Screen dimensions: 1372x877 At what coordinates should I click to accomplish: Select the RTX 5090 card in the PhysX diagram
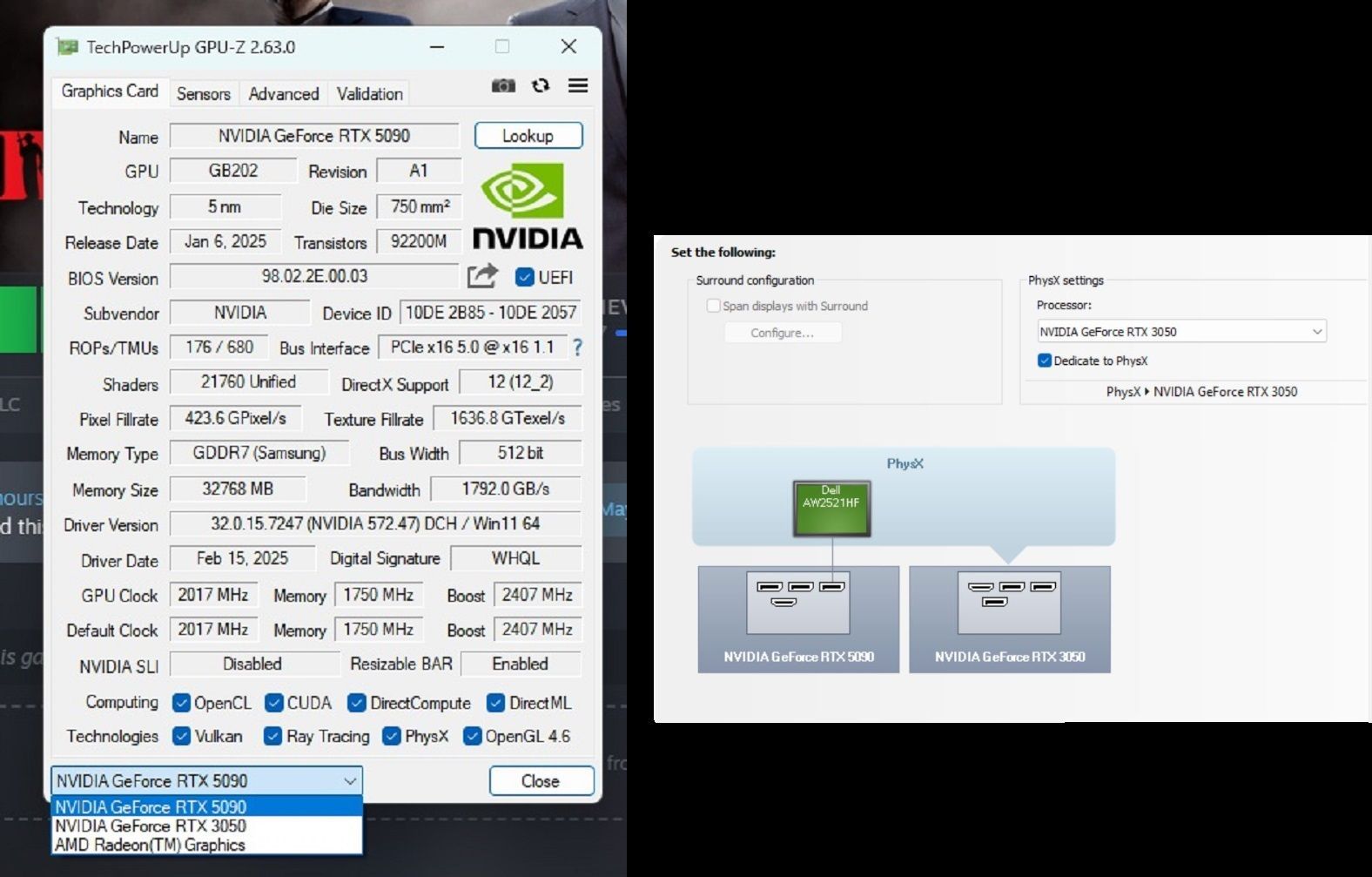click(x=798, y=619)
